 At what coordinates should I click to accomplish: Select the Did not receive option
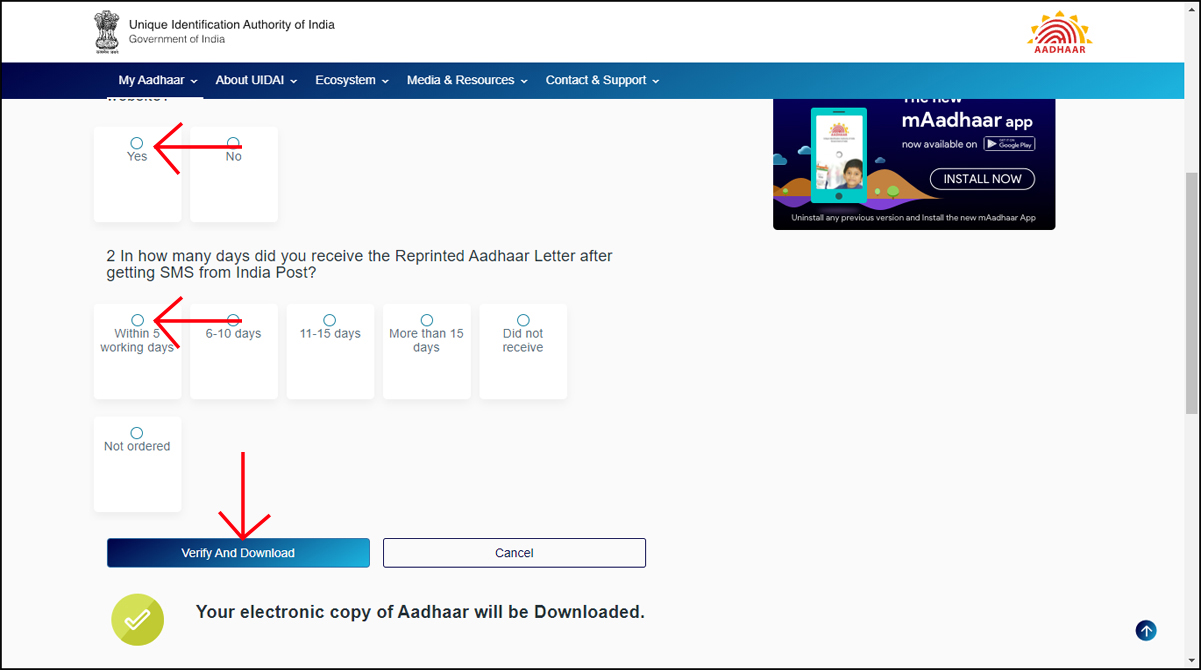(521, 318)
